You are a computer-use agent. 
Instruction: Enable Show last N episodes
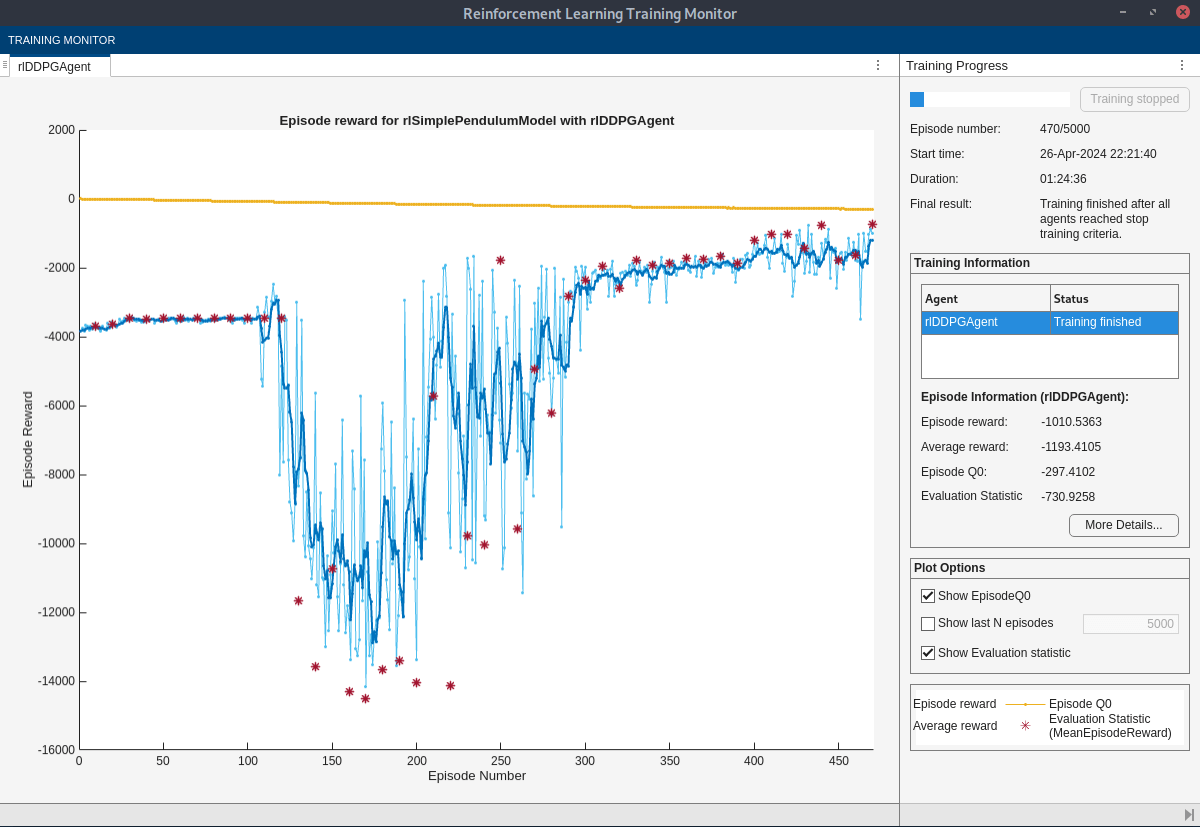point(928,623)
